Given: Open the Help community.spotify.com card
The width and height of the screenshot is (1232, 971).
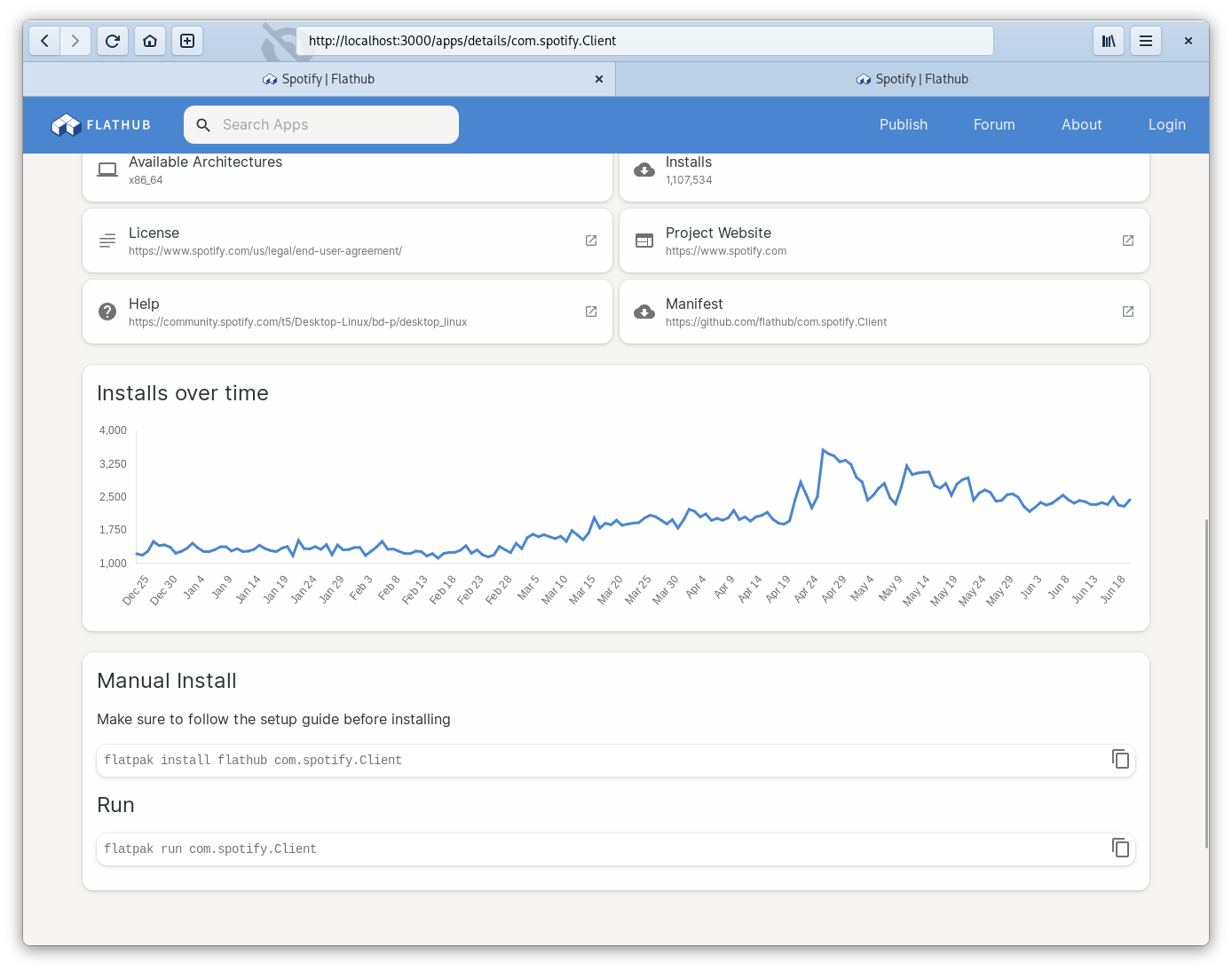Looking at the screenshot, I should click(347, 312).
